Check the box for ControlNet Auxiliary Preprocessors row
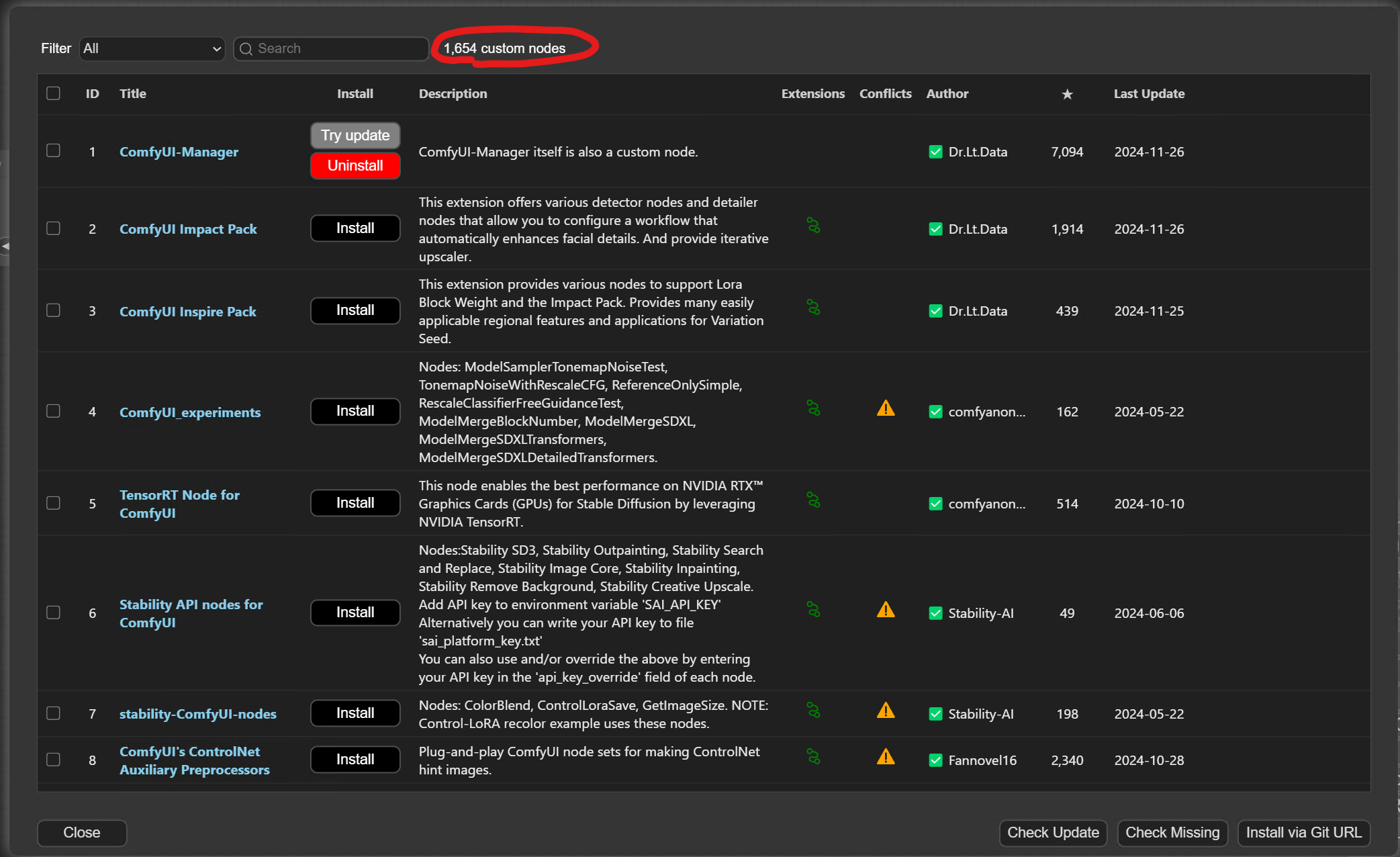Image resolution: width=1400 pixels, height=857 pixels. pos(53,760)
